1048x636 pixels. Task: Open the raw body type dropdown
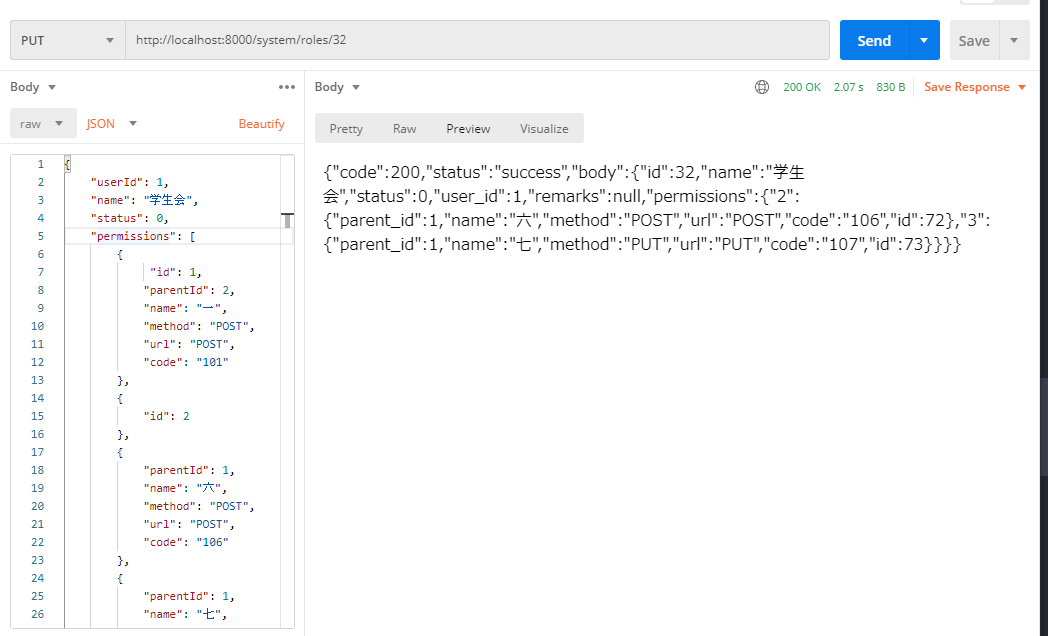tap(43, 123)
